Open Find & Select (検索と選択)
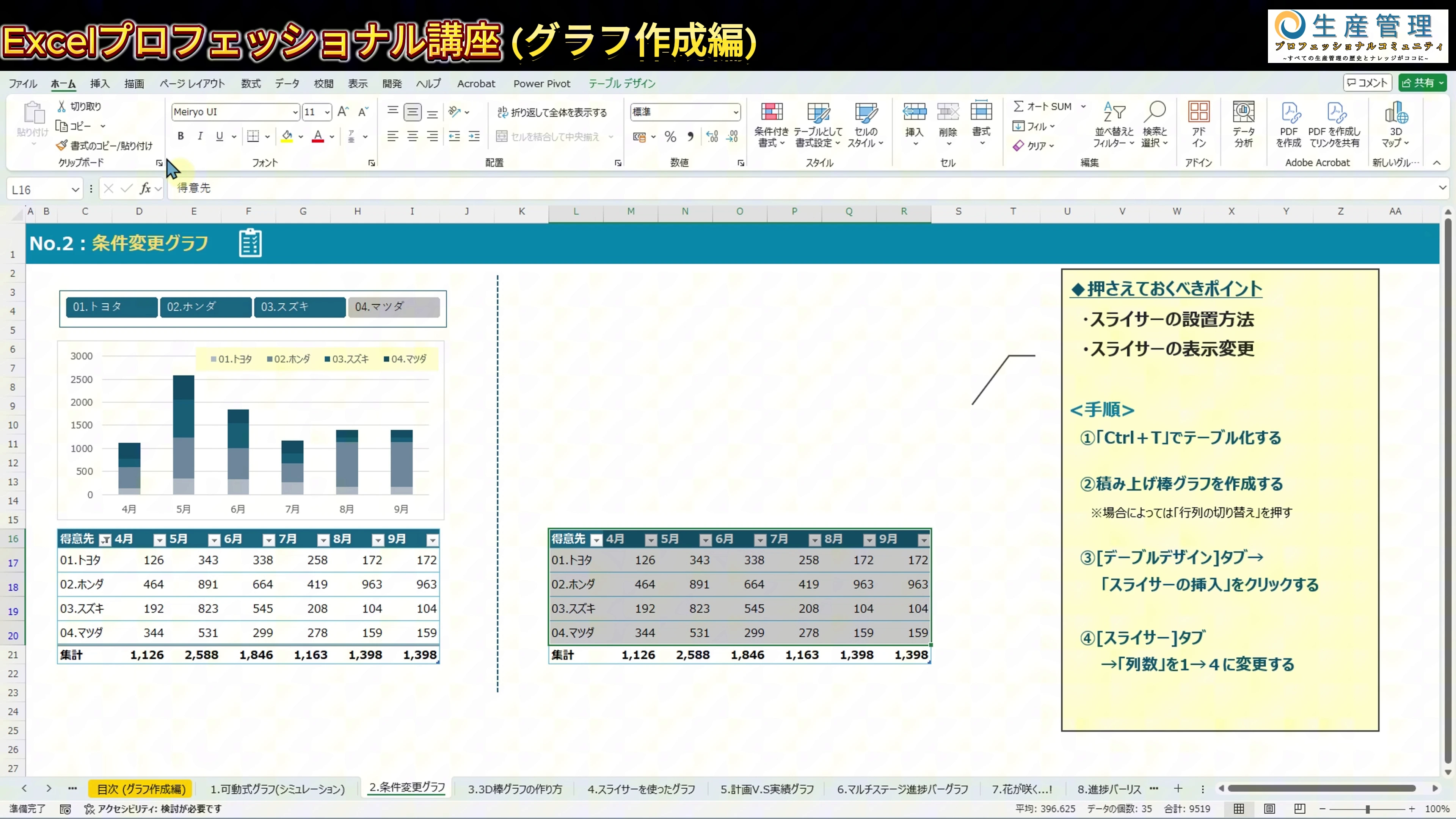1456x819 pixels. pyautogui.click(x=1155, y=125)
